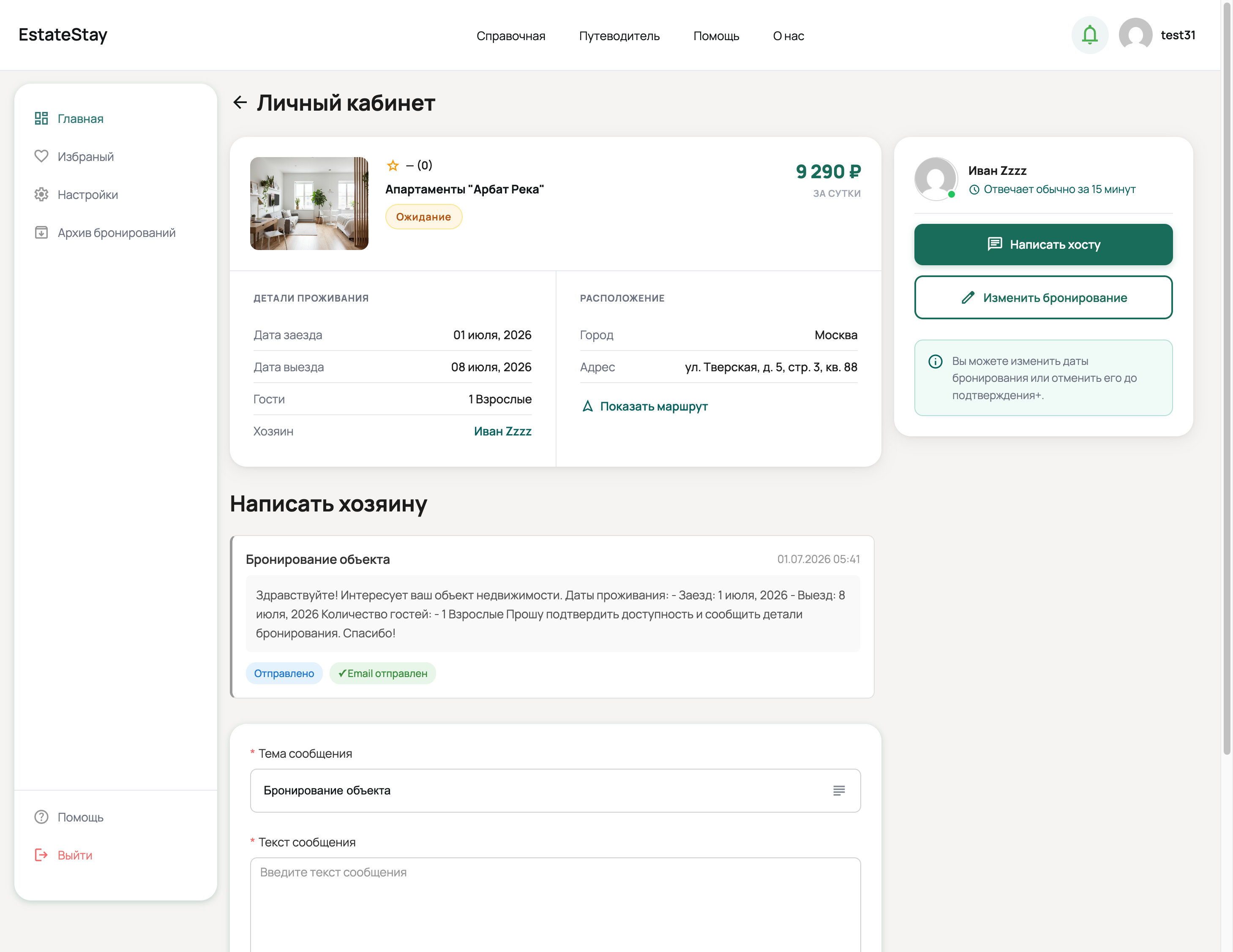
Task: Click the apartment photo thumbnail
Action: (x=309, y=203)
